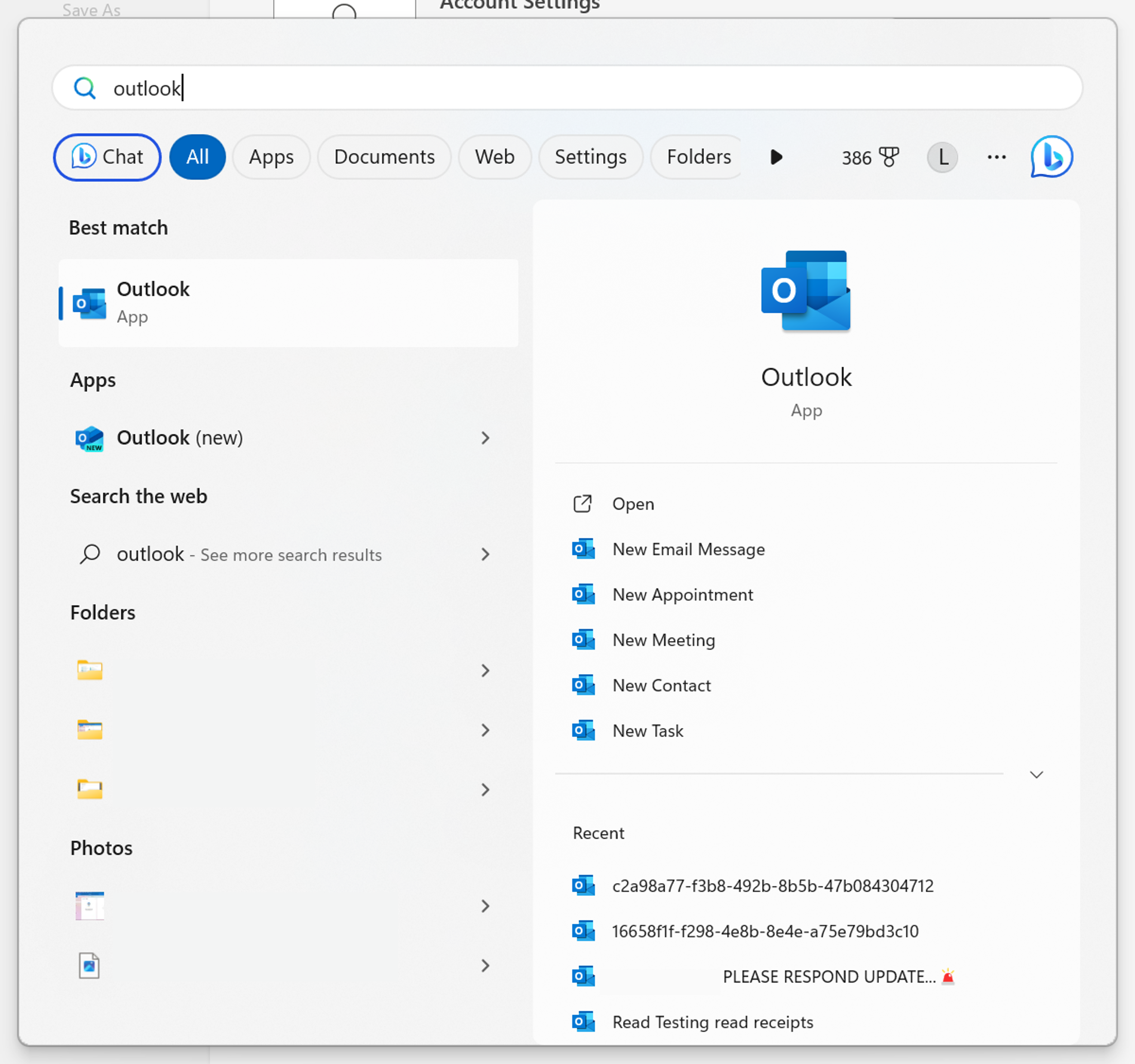
Task: Choose New Appointment action
Action: pyautogui.click(x=806, y=595)
